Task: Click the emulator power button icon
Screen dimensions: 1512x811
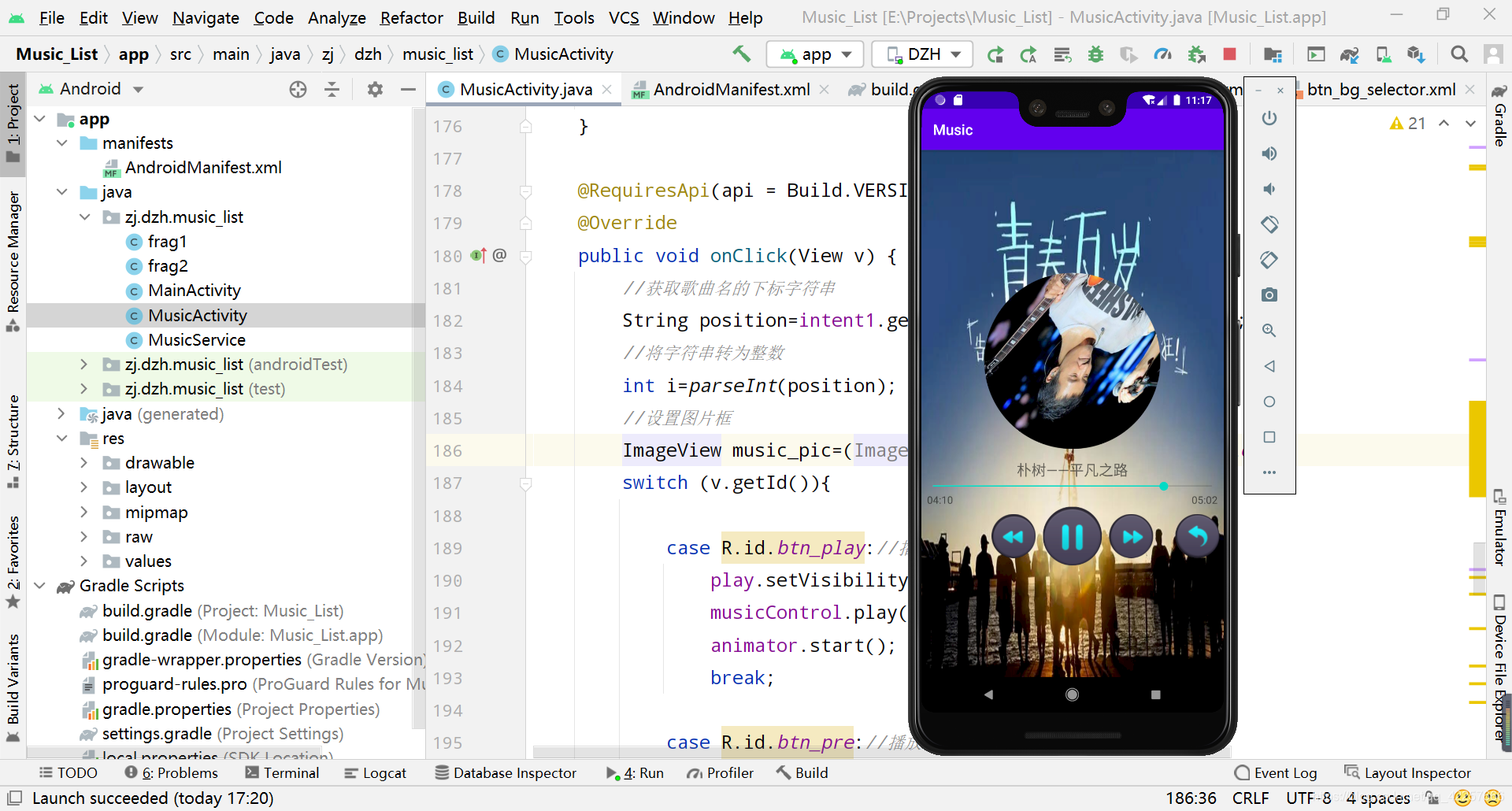Action: click(1269, 118)
